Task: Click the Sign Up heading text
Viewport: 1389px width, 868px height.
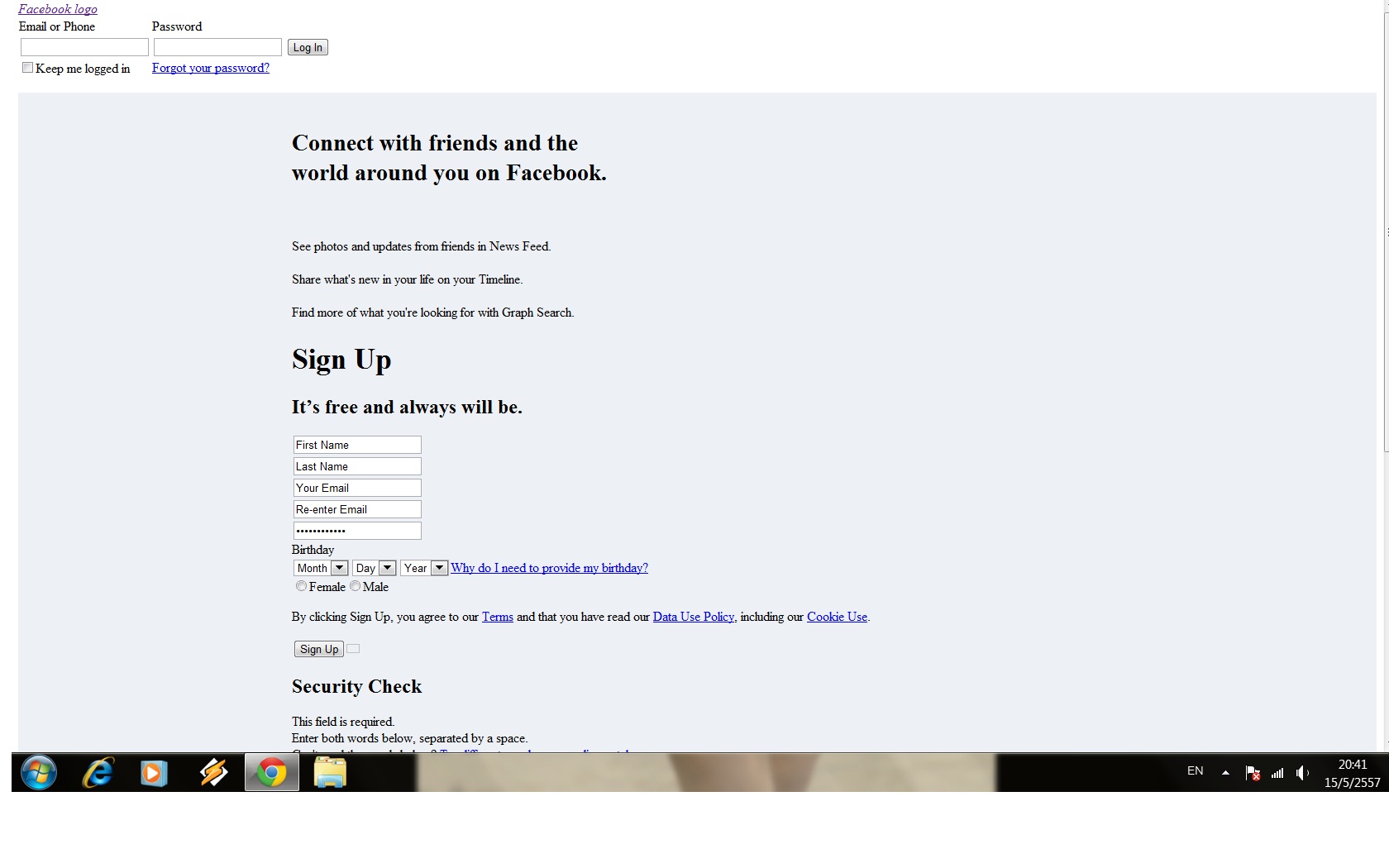Action: tap(341, 360)
